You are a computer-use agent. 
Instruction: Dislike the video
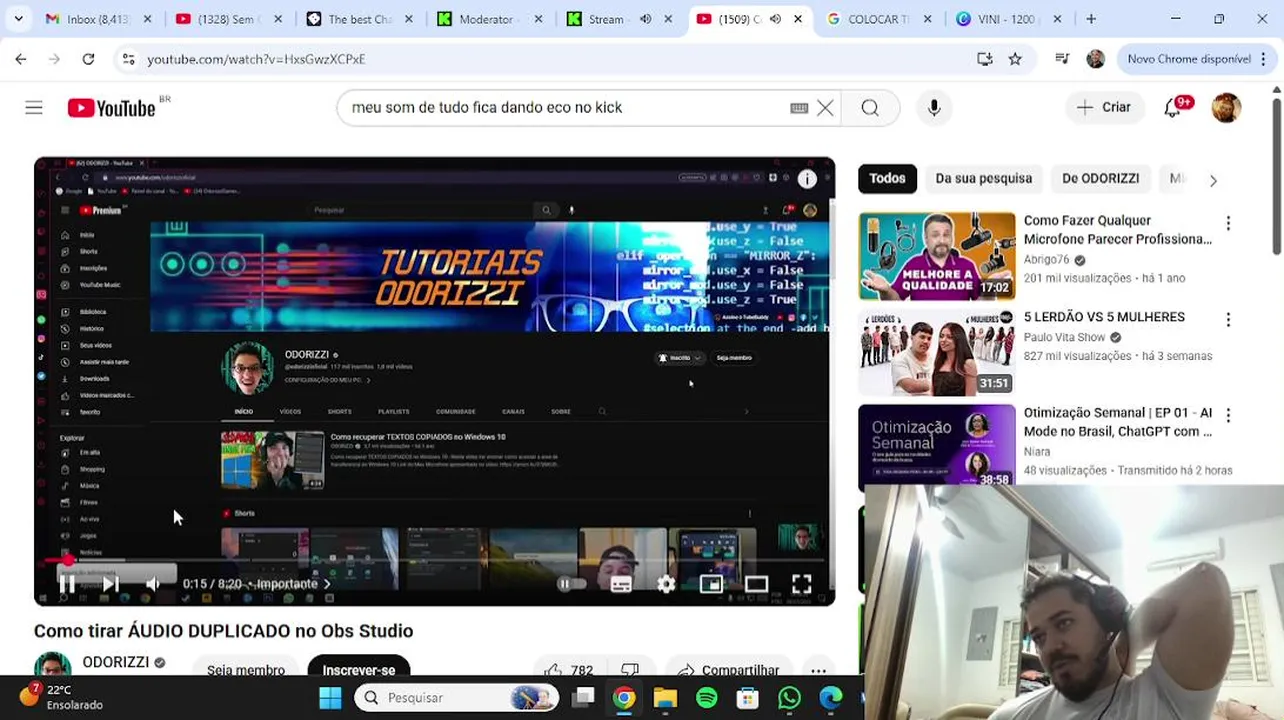[629, 670]
